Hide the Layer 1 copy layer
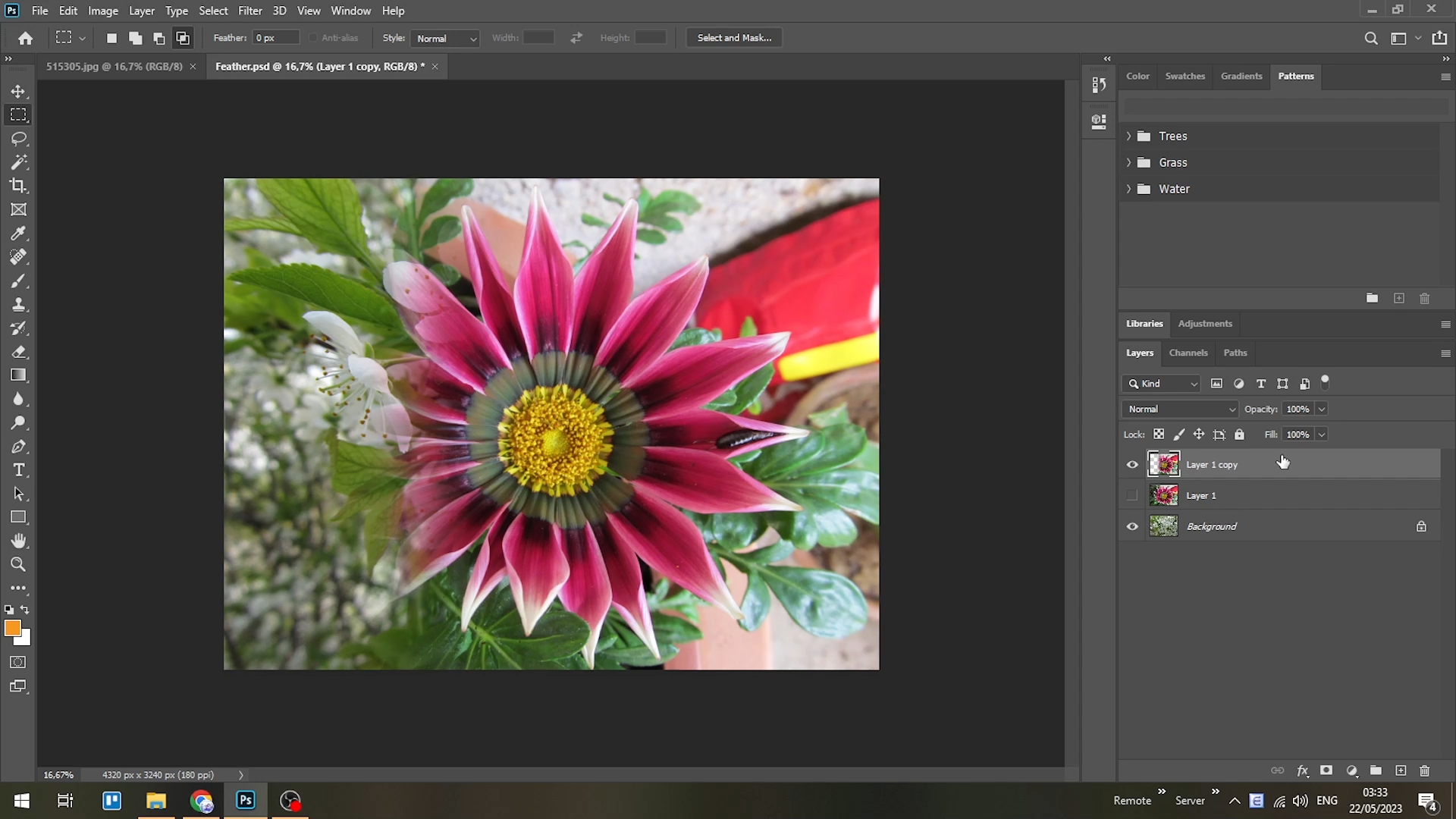 [1132, 464]
